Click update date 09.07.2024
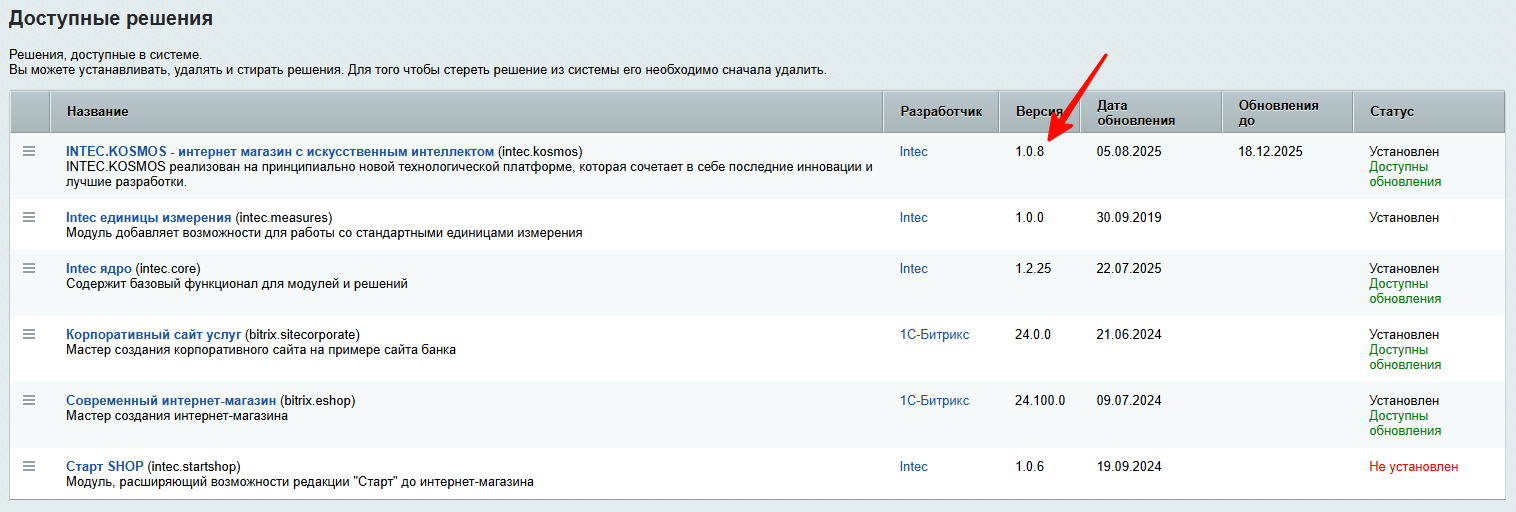The height and width of the screenshot is (512, 1516). coord(1129,401)
